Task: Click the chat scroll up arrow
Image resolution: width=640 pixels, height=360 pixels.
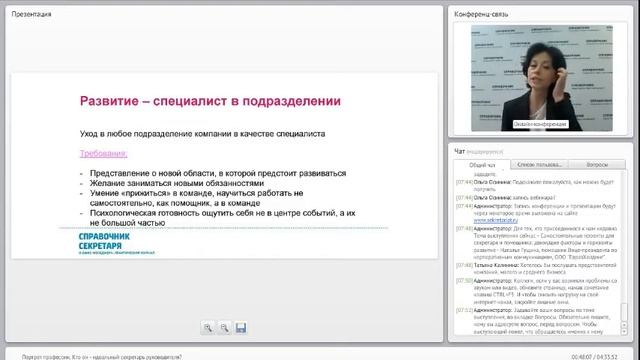Action: [x=624, y=325]
